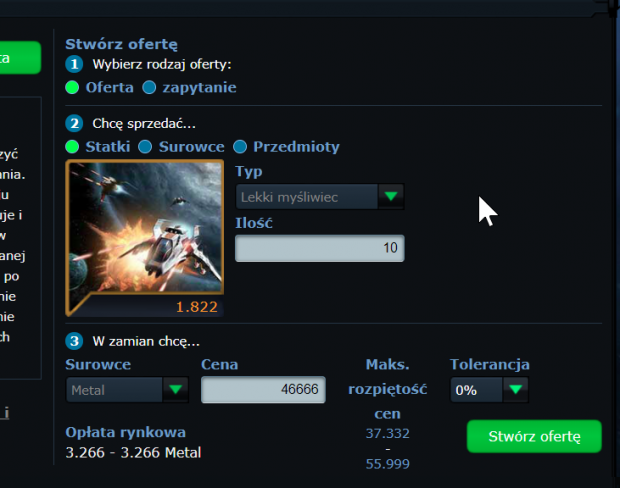
Task: Click the Ilość quantity input field
Action: coord(319,248)
